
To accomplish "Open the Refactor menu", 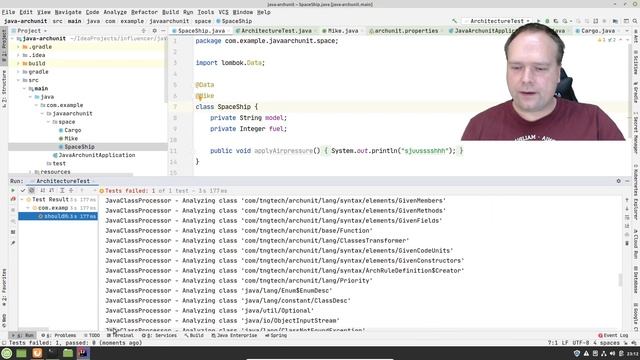I will pyautogui.click(x=144, y=12).
